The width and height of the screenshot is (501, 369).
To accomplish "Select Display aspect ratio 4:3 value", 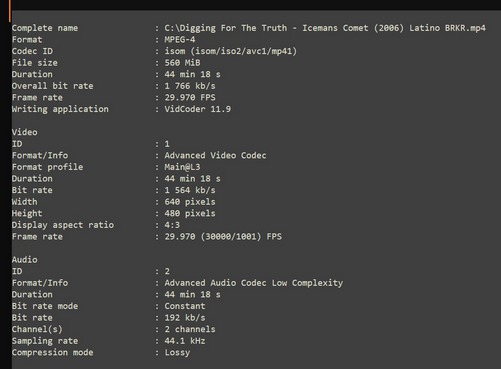I will pos(172,225).
